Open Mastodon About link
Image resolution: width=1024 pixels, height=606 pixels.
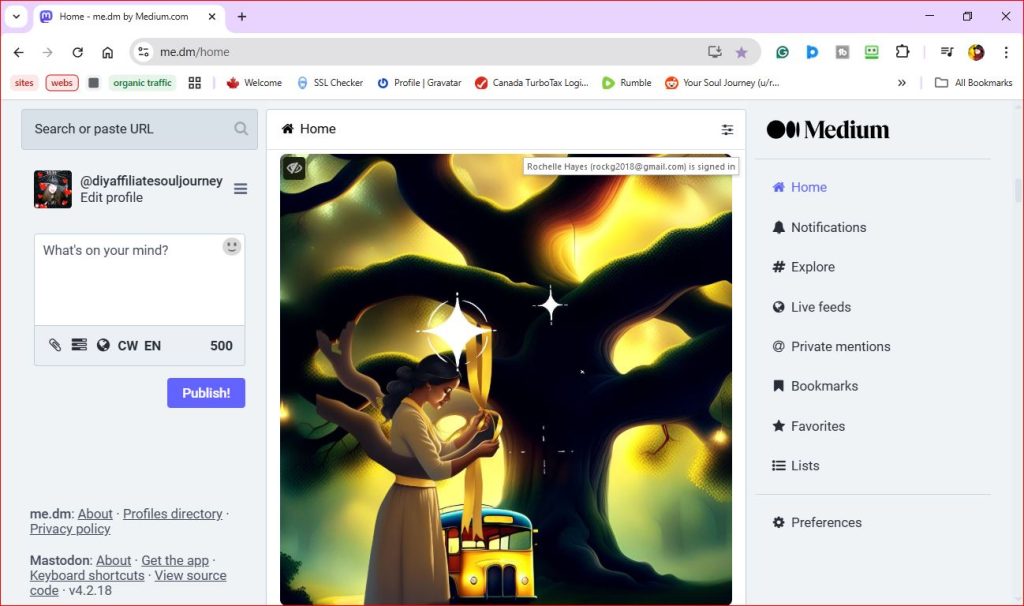point(114,560)
